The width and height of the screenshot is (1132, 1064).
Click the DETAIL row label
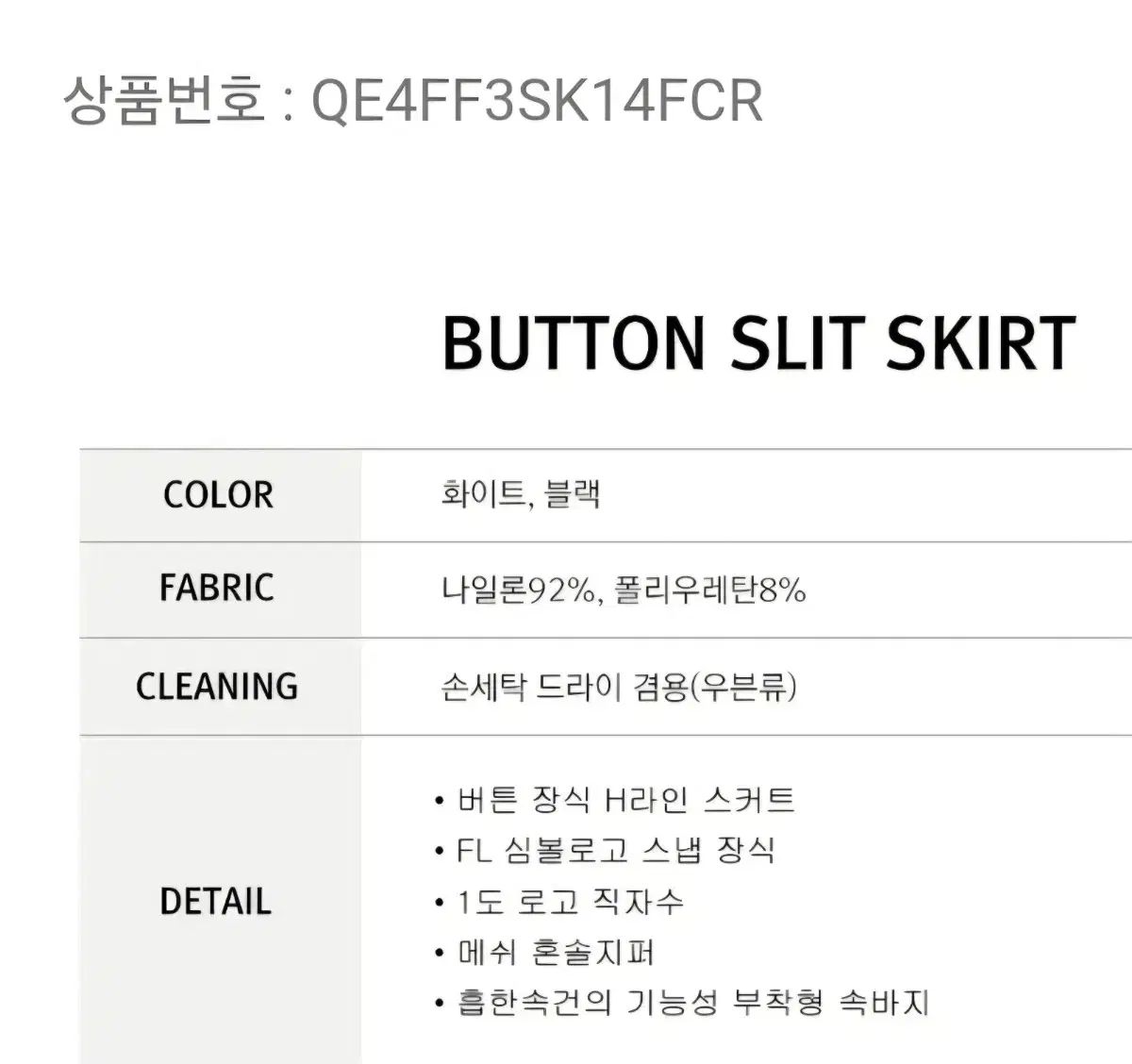(x=216, y=902)
